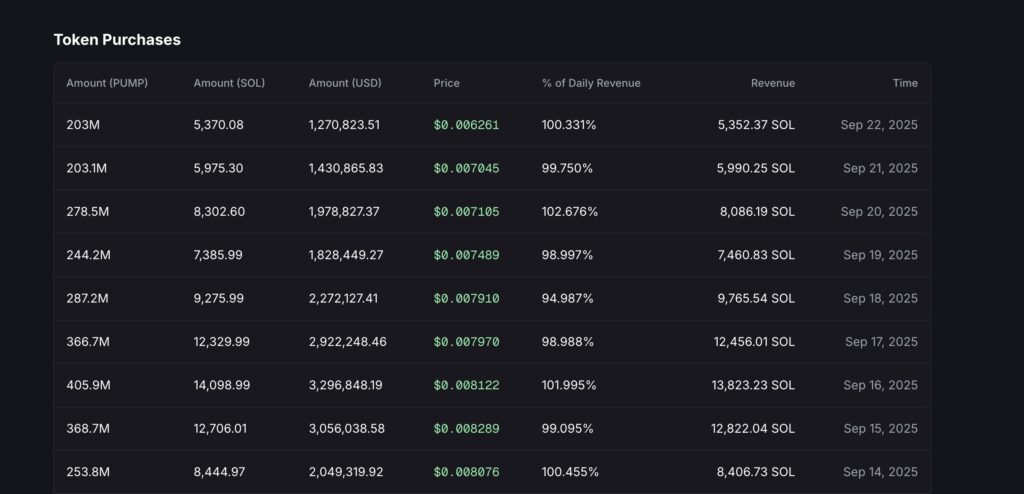Select the 8,302.60 SOL amount
Viewport: 1024px width, 494px height.
coord(219,212)
